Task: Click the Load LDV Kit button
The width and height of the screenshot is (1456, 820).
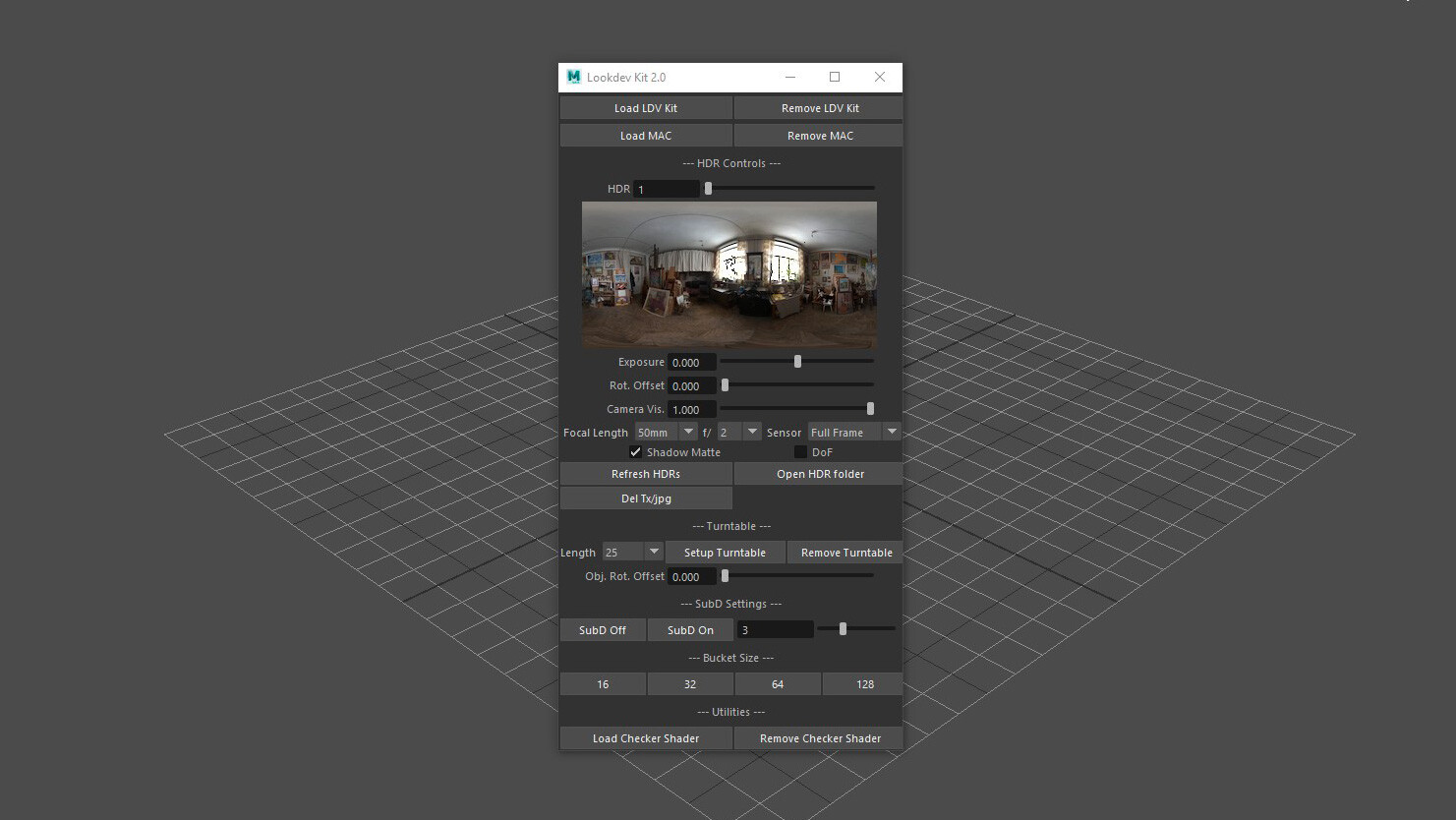Action: pos(646,107)
